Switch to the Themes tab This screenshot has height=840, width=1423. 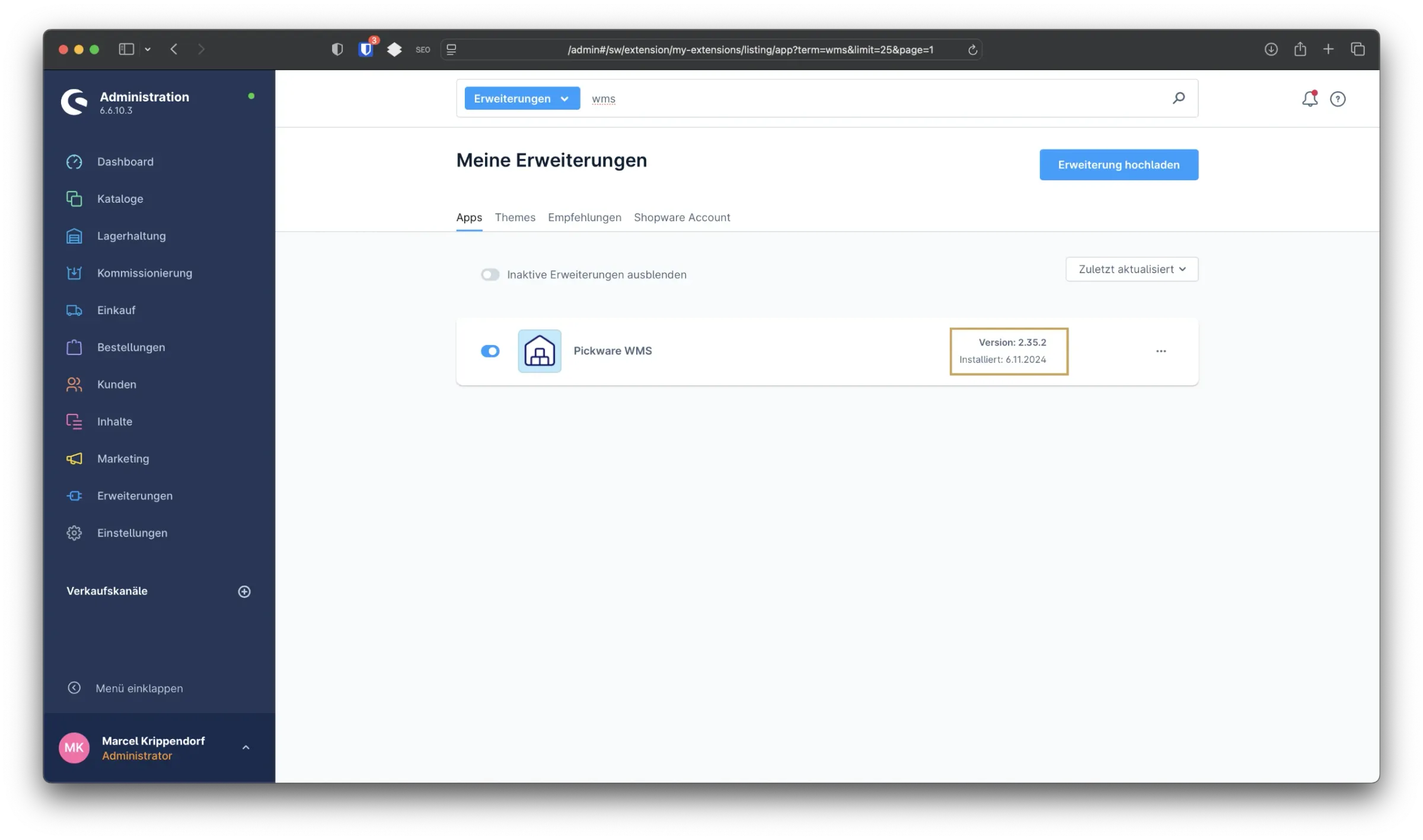tap(515, 218)
